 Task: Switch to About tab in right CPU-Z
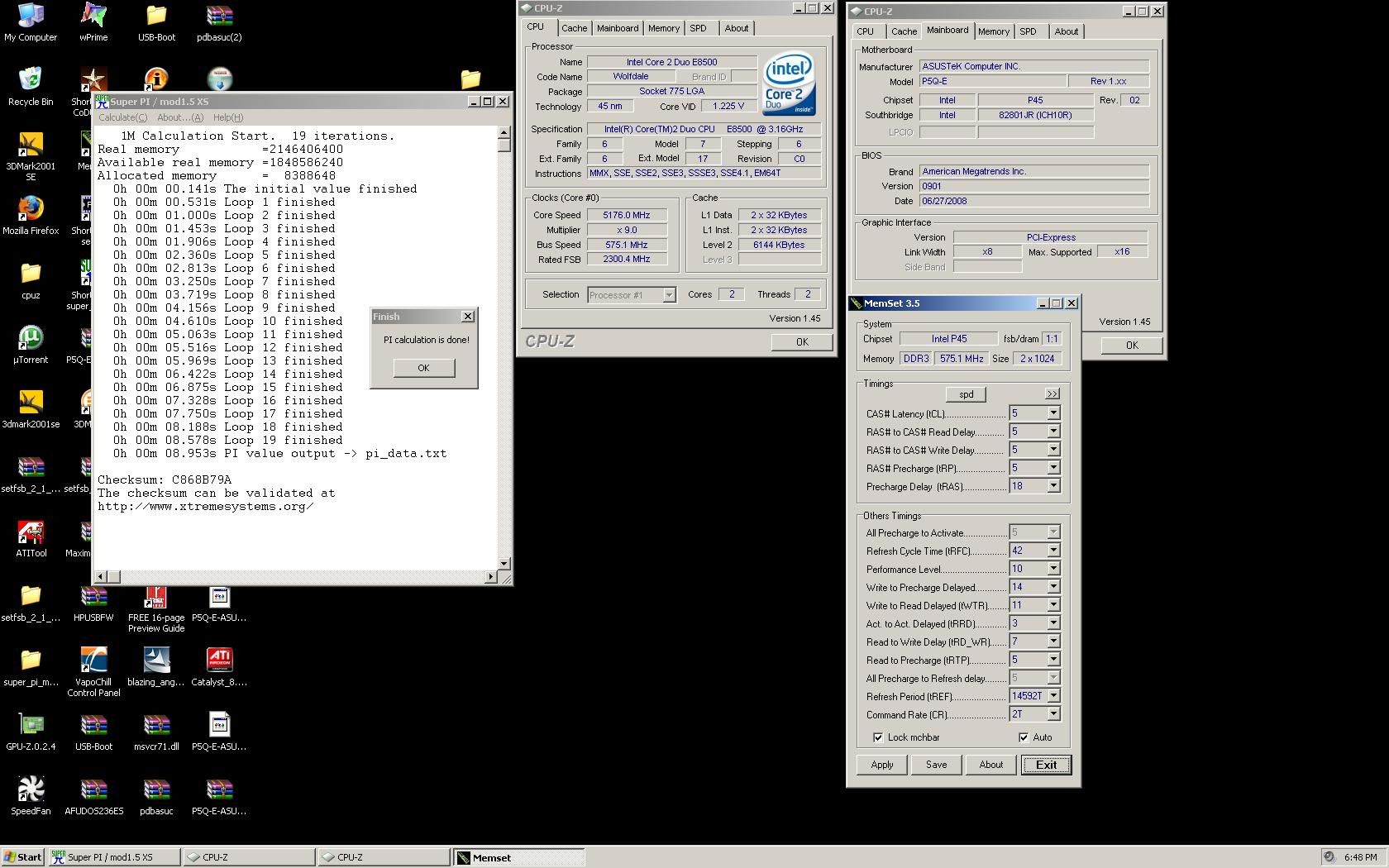1066,31
